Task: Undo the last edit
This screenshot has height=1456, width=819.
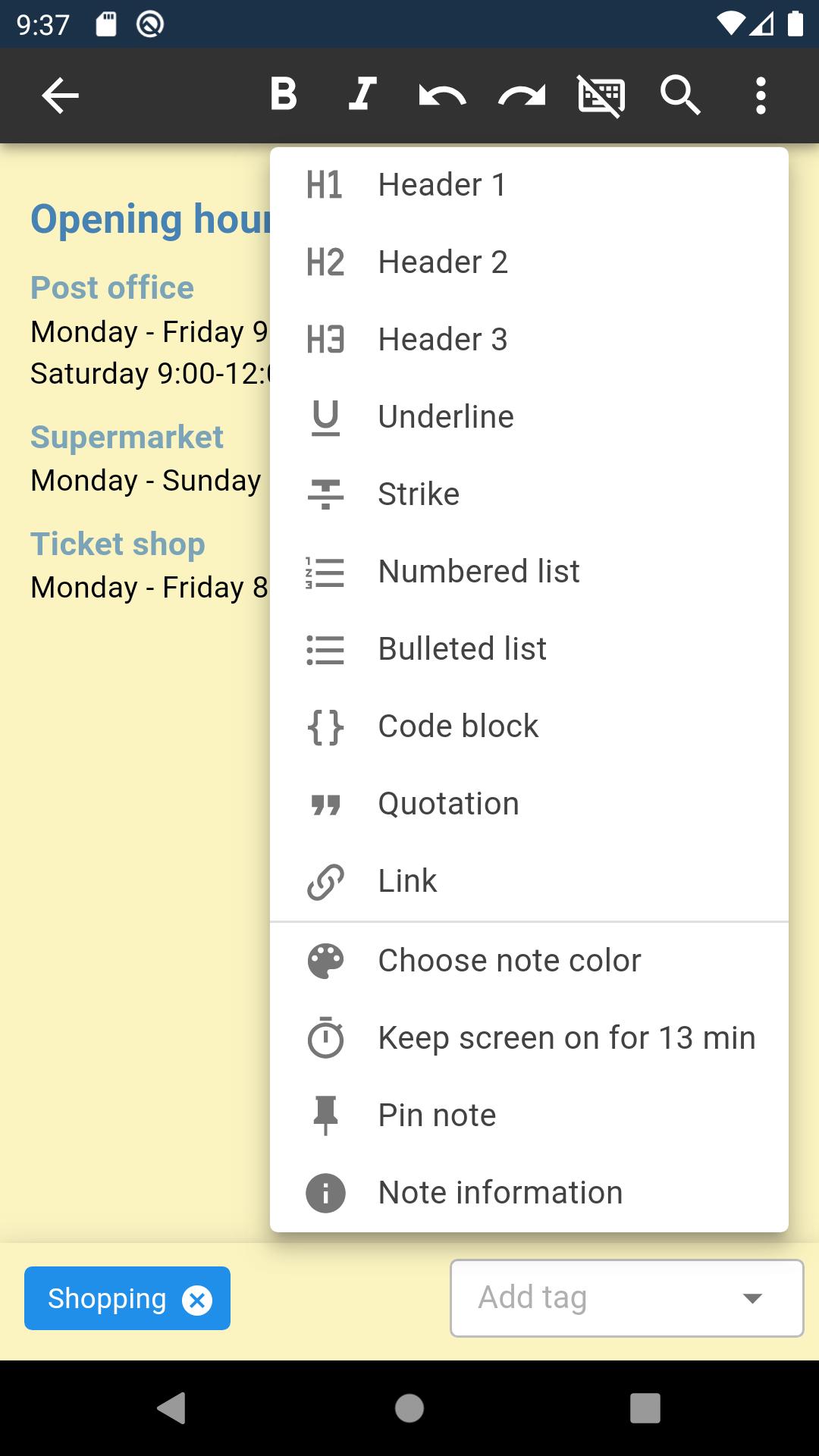Action: pyautogui.click(x=442, y=96)
